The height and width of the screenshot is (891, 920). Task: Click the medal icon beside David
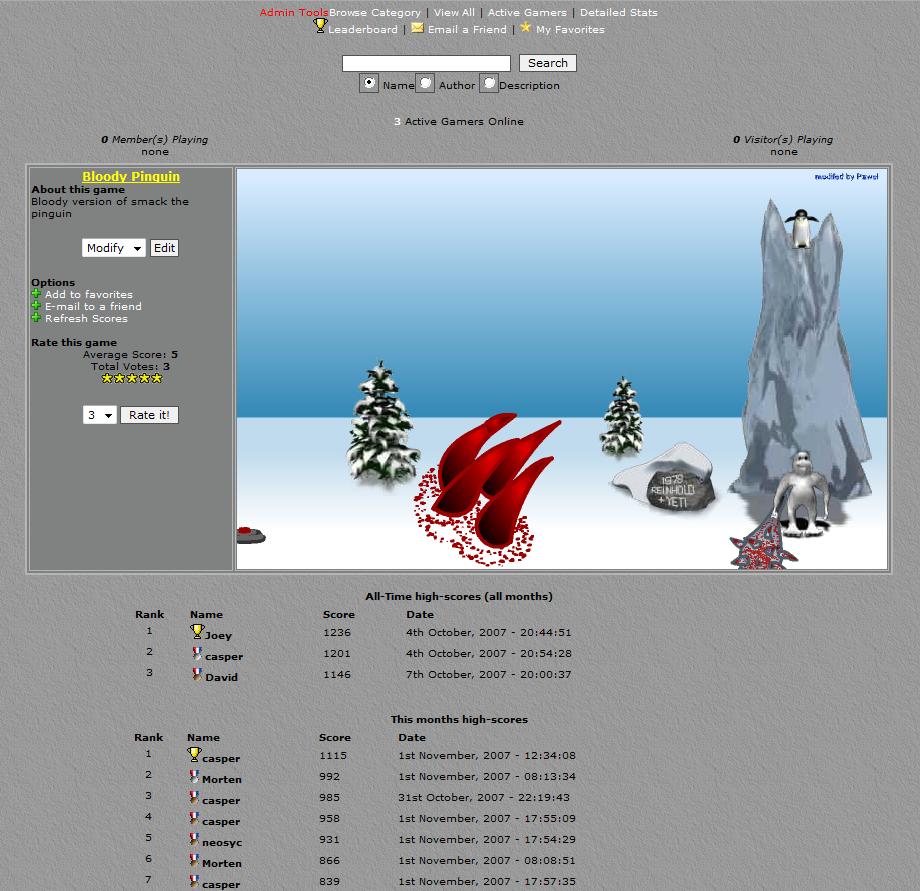tap(197, 675)
